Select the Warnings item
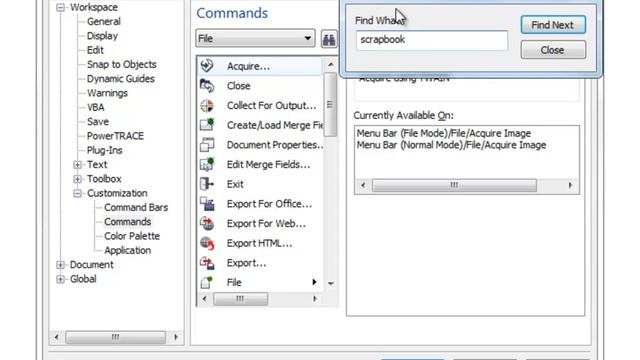Screen dimensions: 640x360 point(107,93)
